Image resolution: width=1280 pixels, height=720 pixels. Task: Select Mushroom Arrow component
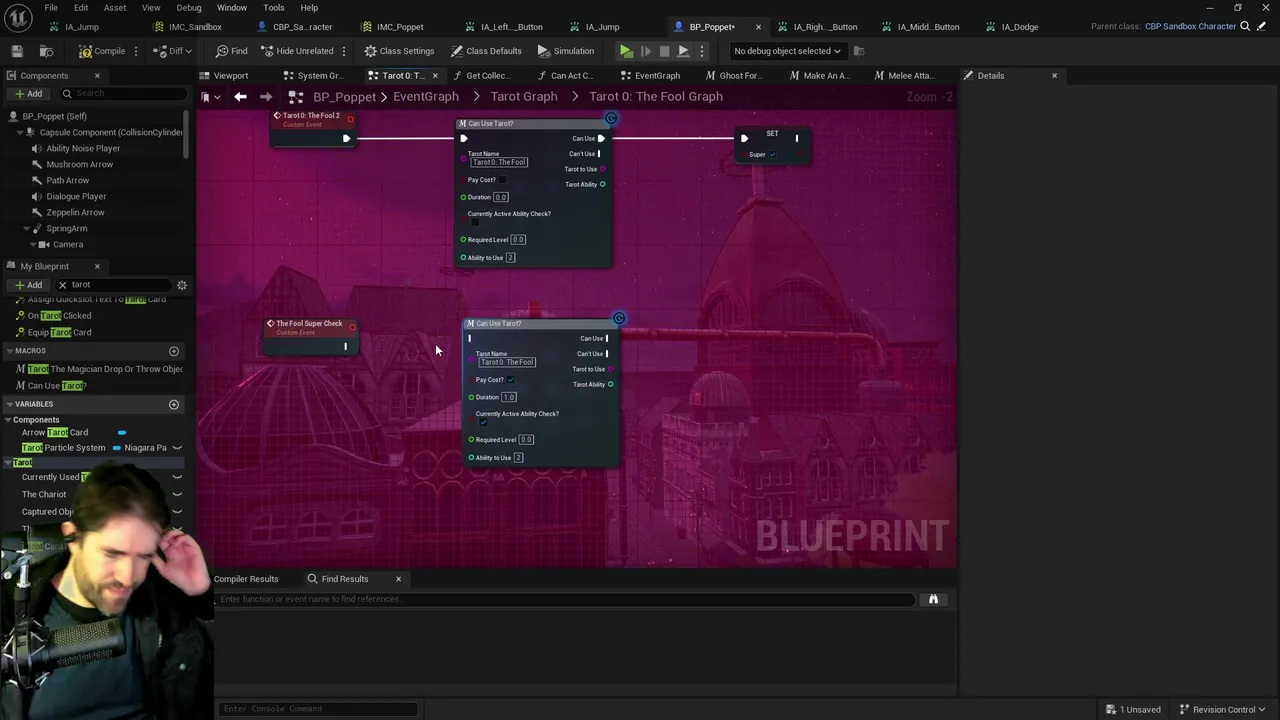tap(79, 164)
